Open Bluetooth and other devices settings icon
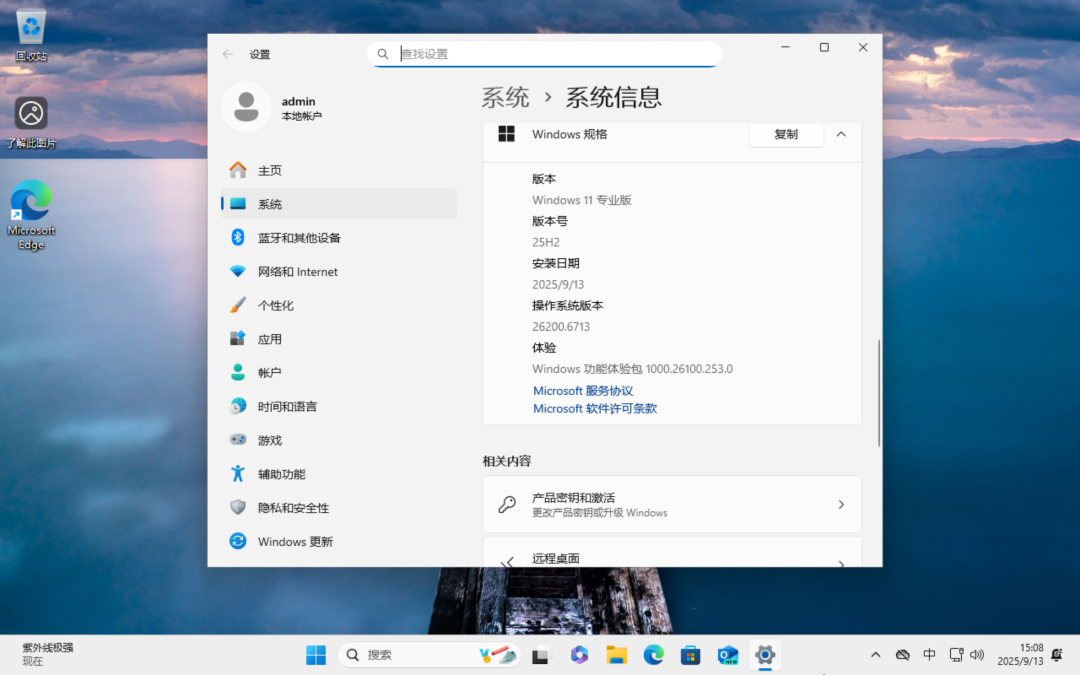This screenshot has height=675, width=1080. 238,237
